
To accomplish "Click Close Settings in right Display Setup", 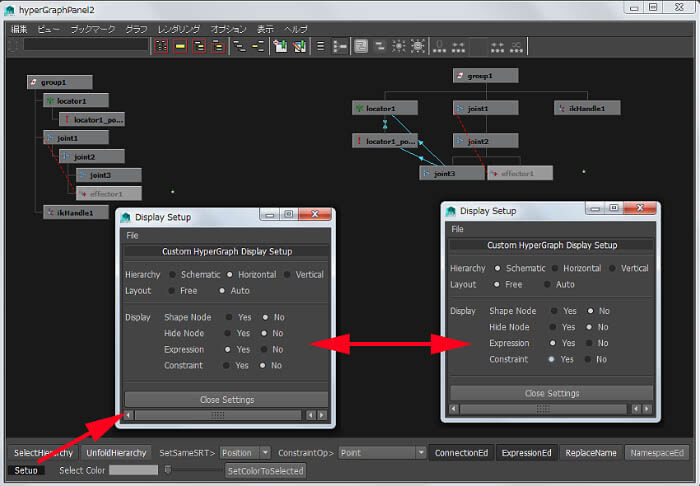I will point(552,393).
